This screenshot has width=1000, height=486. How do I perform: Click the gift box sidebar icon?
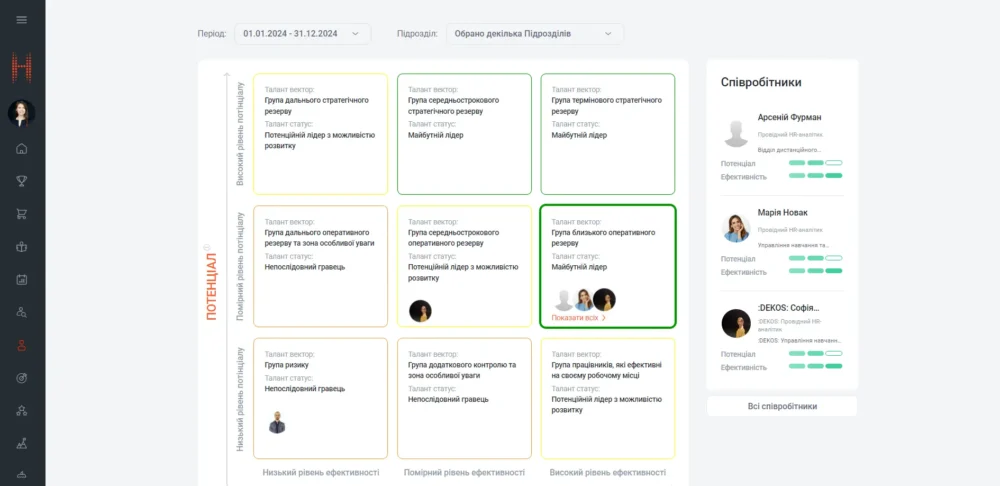click(22, 246)
